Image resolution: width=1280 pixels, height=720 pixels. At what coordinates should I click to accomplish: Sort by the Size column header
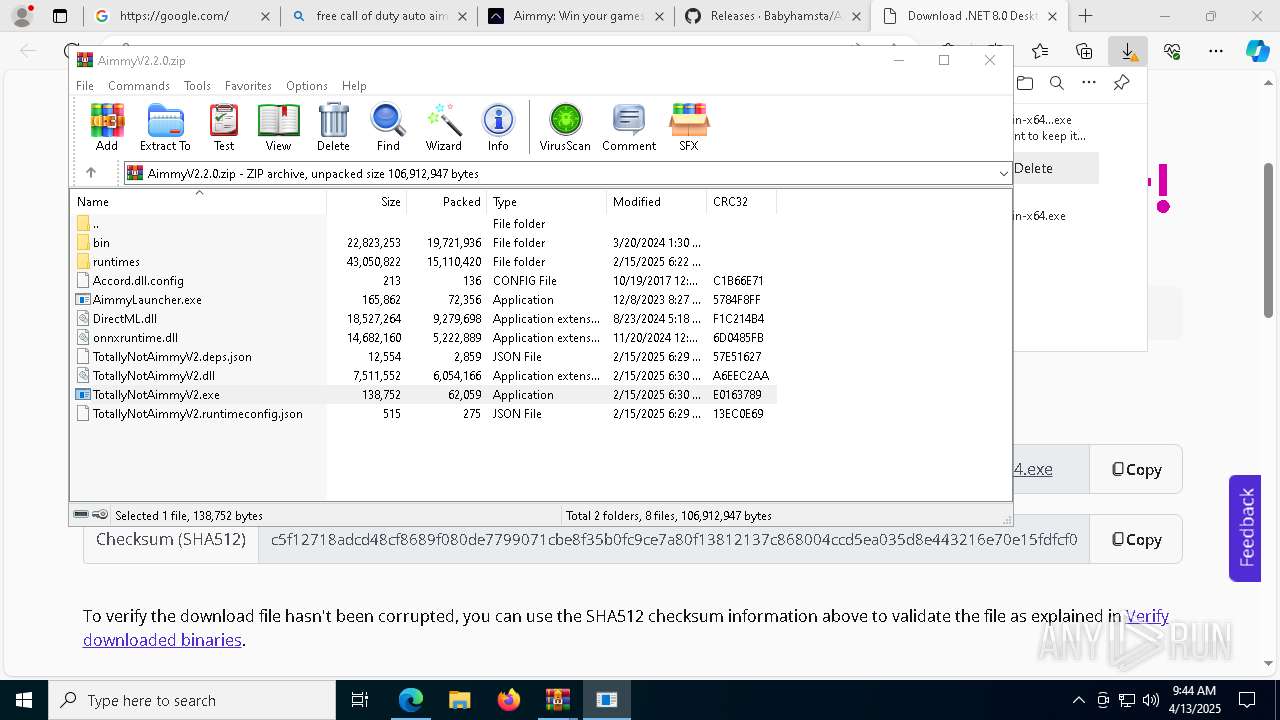click(366, 202)
